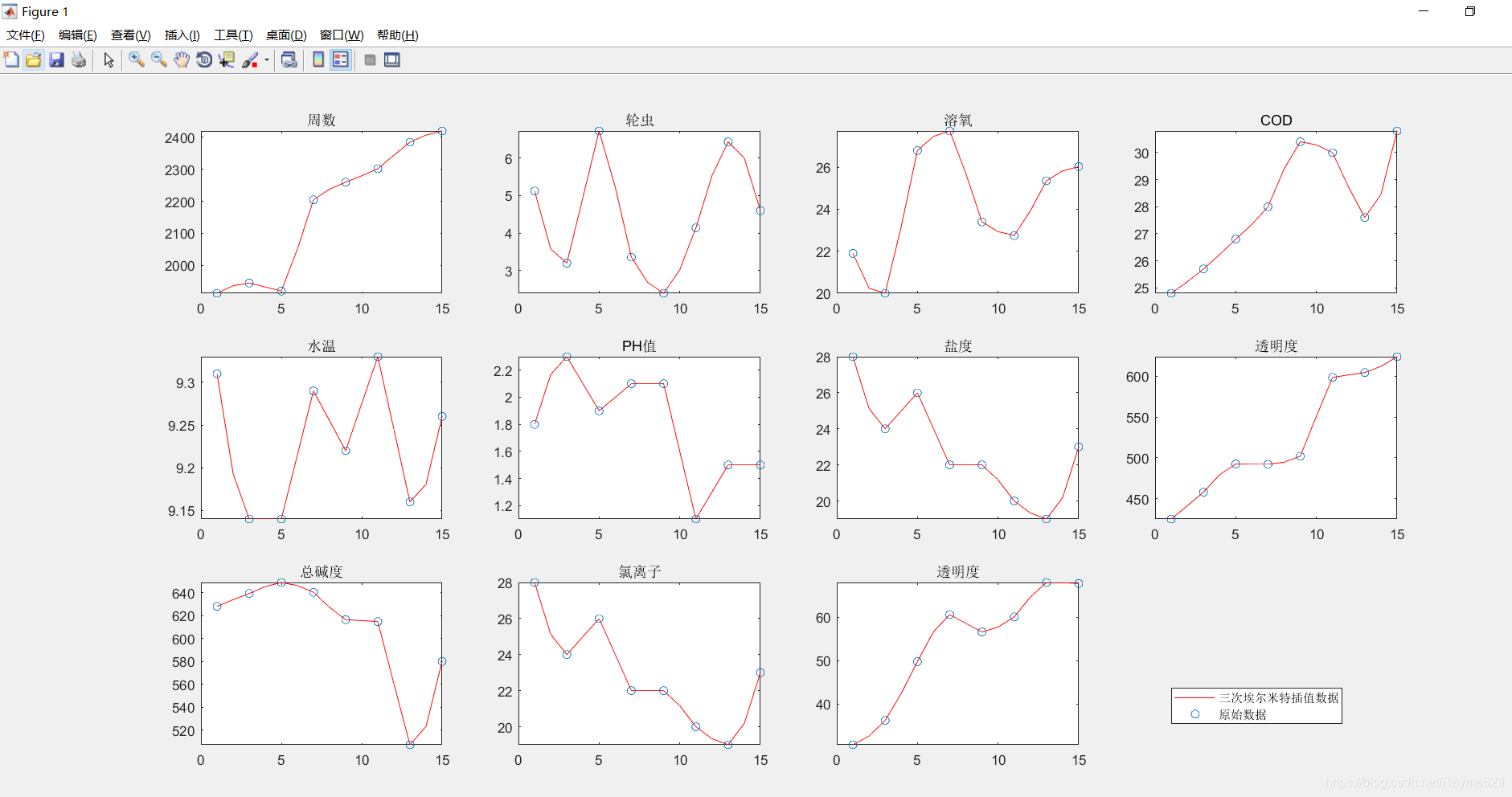Open the 帮助(H) menu
This screenshot has height=797, width=1512.
(x=398, y=35)
